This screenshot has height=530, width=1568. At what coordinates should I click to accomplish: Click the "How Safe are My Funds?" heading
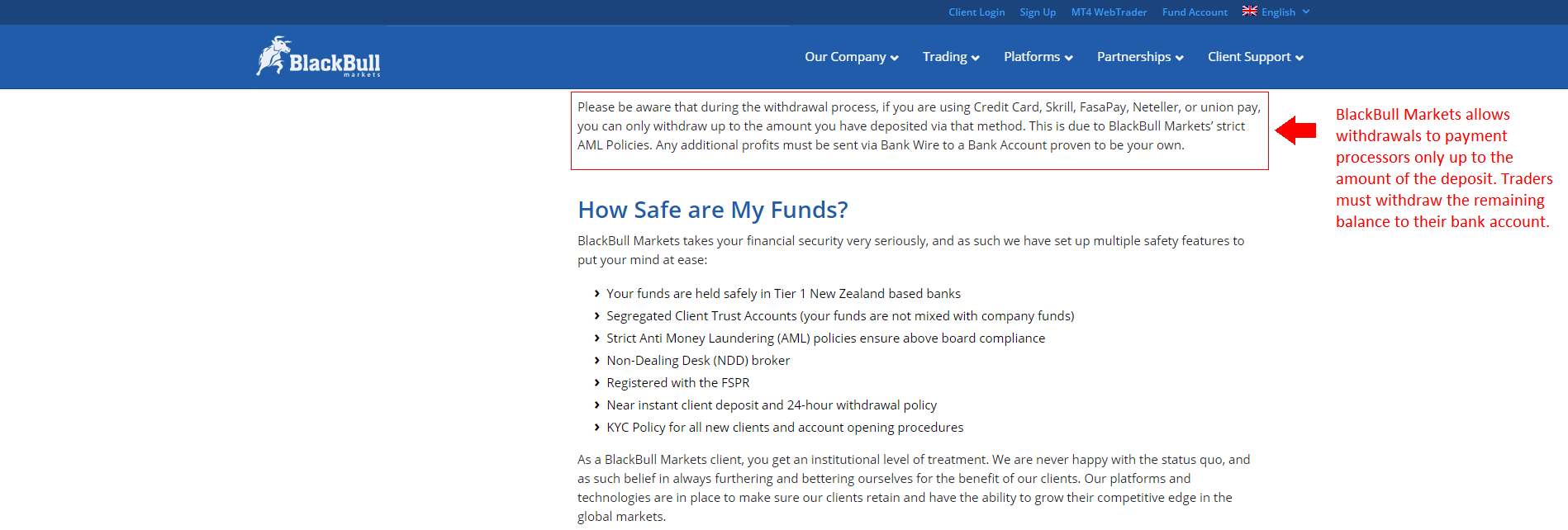click(712, 210)
